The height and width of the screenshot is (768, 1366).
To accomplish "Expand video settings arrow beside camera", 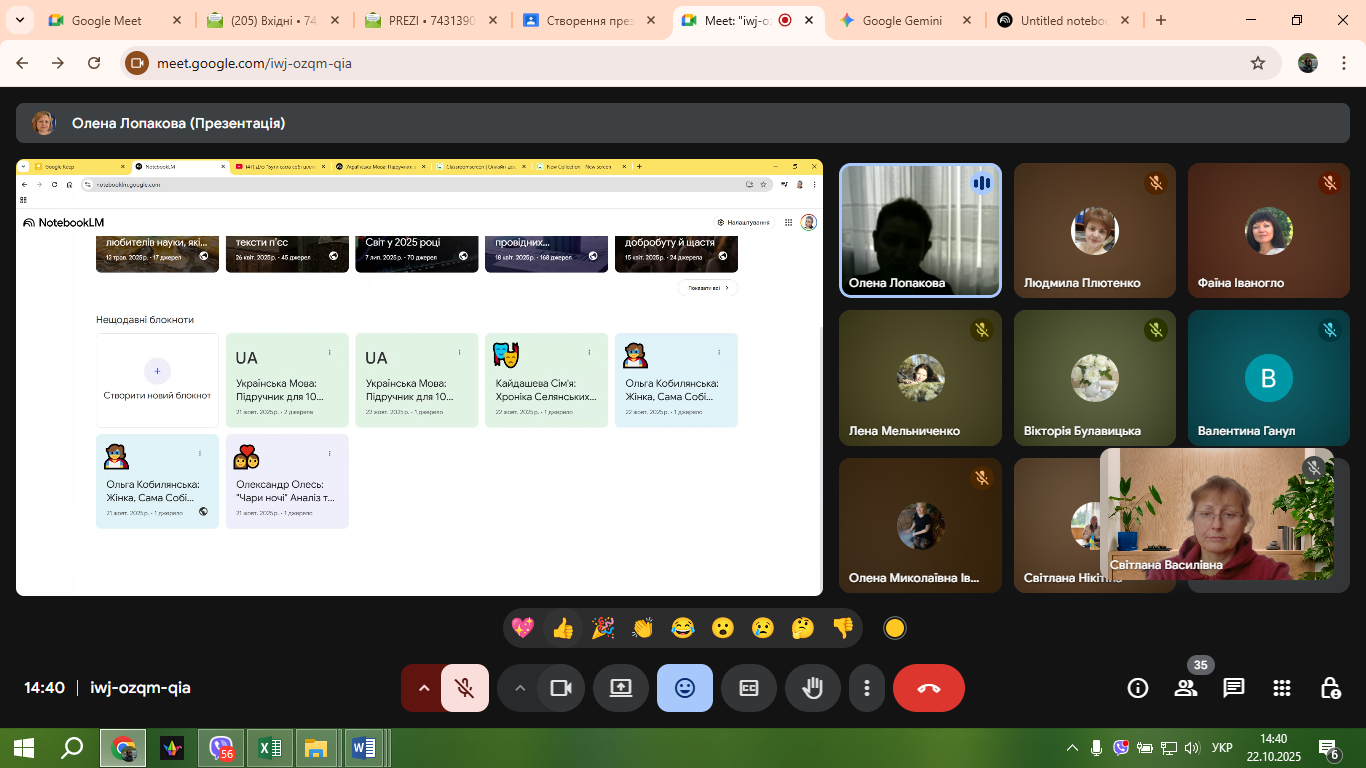I will pyautogui.click(x=519, y=688).
